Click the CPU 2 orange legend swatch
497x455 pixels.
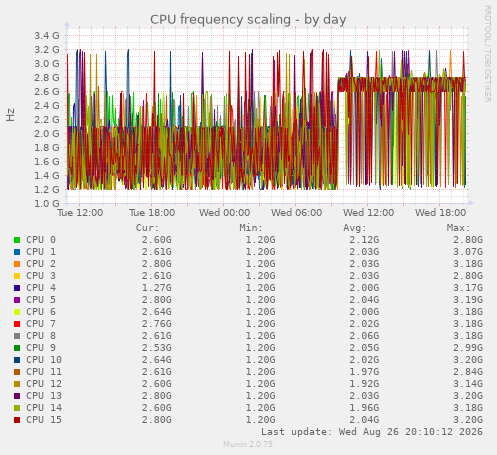(17, 264)
